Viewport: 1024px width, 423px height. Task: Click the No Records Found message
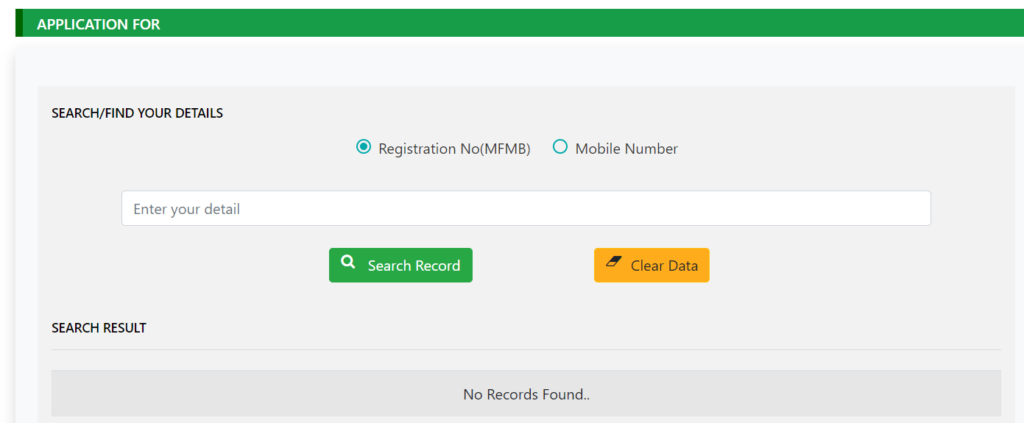coord(526,394)
